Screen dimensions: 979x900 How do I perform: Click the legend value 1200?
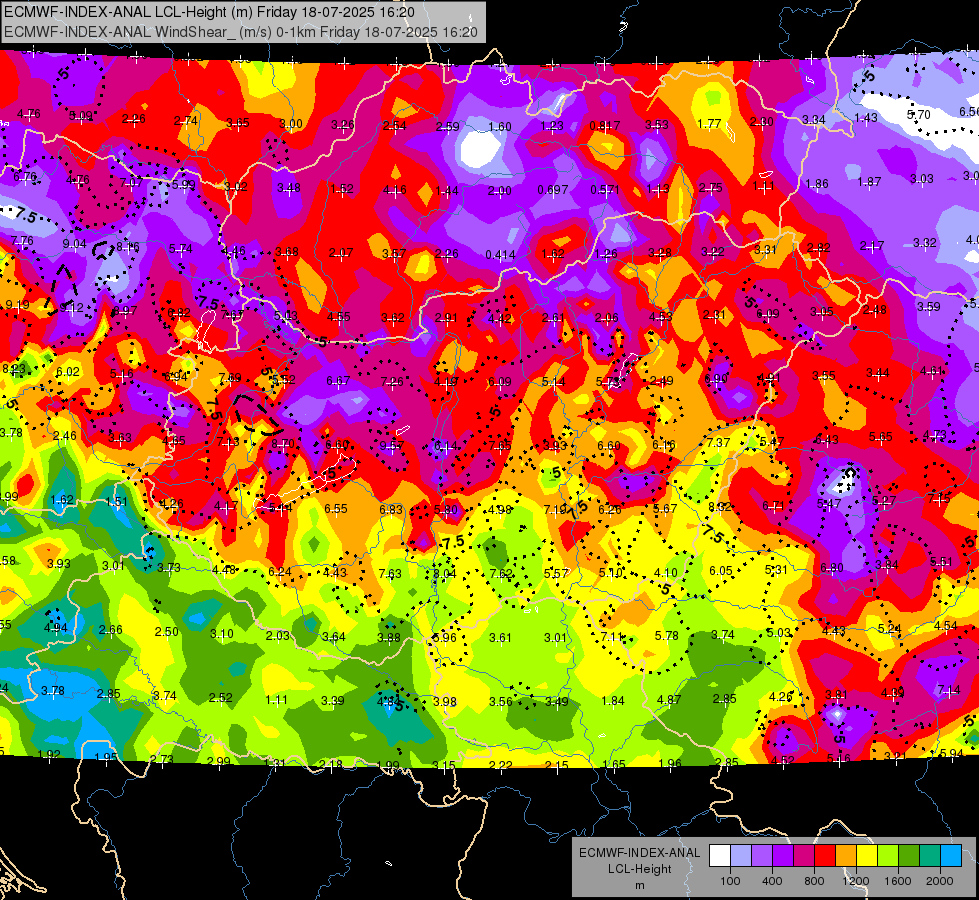coord(855,881)
